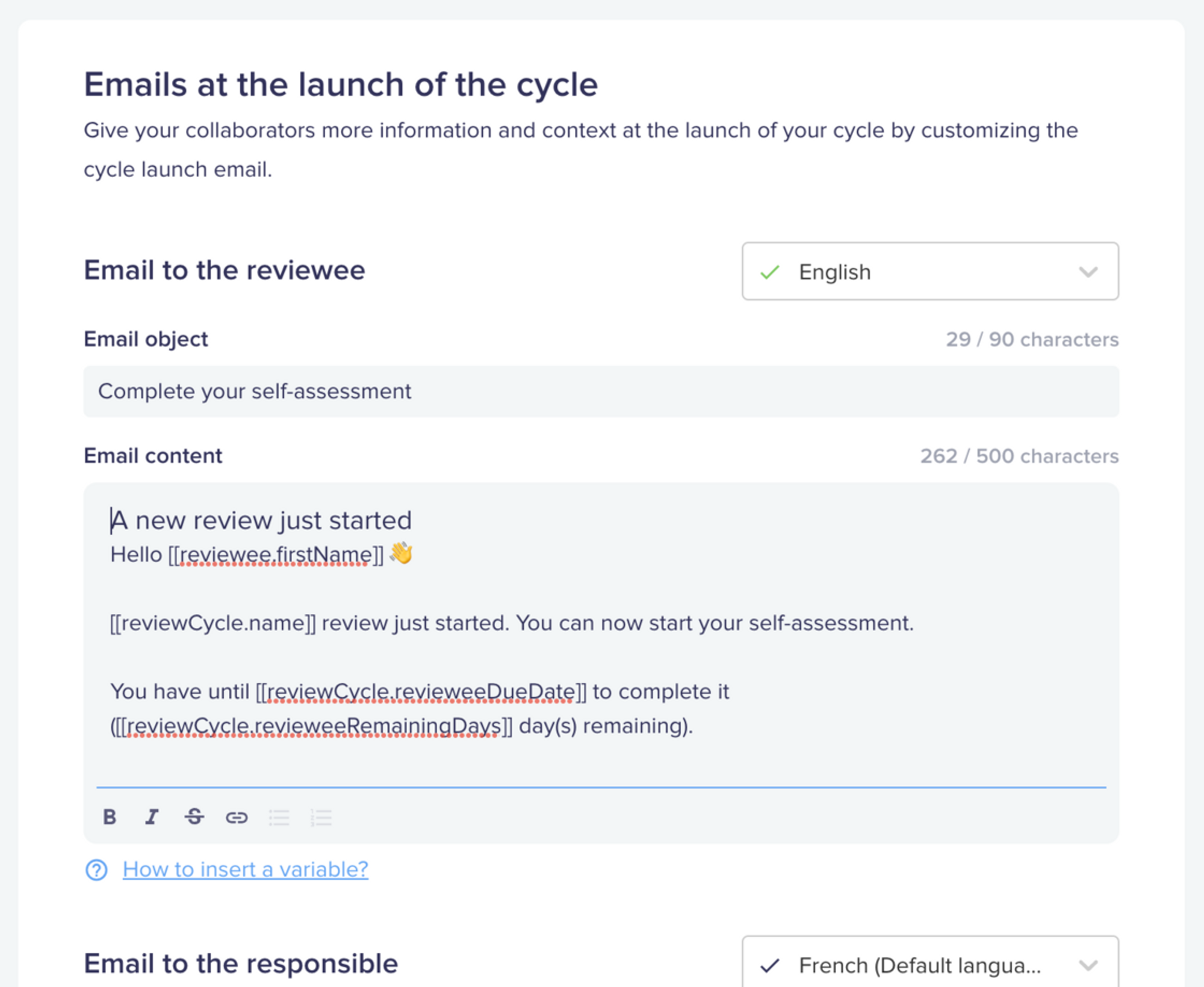
Task: Insert a link via the toolbar
Action: (237, 817)
